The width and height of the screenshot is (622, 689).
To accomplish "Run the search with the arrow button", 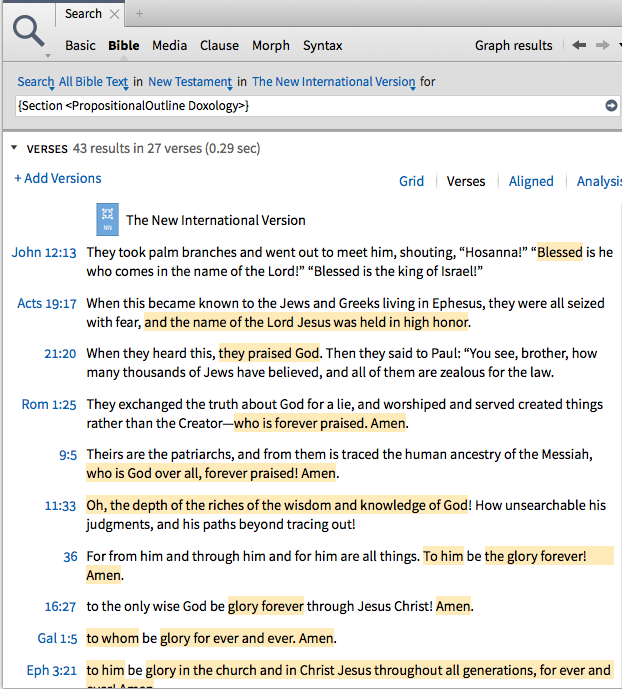I will (x=611, y=105).
